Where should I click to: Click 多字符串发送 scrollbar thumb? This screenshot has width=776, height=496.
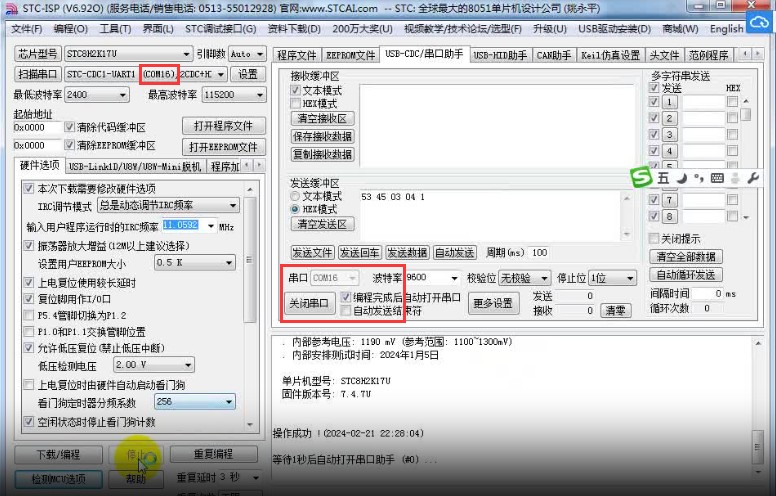tap(746, 115)
